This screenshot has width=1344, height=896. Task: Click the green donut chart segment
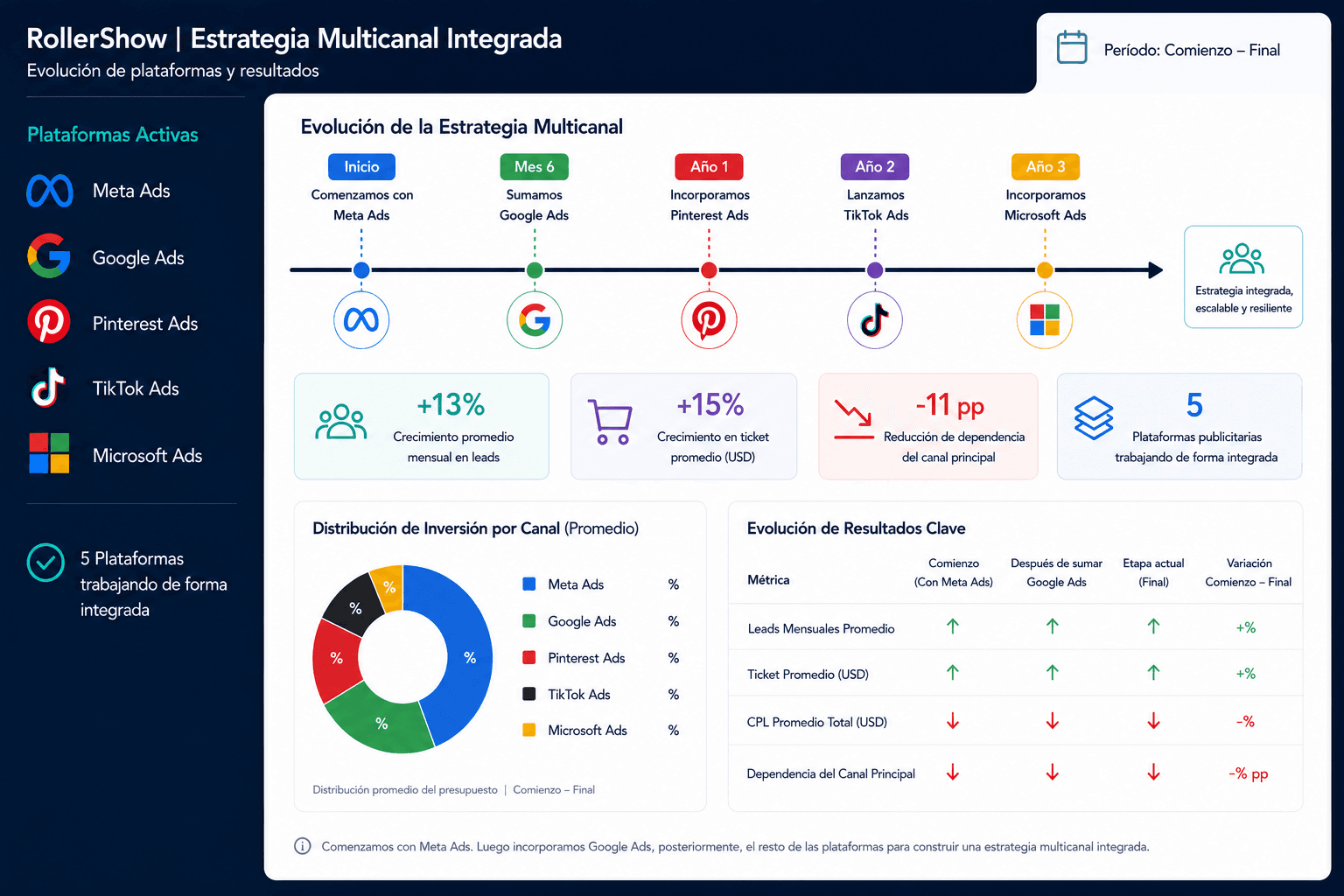click(381, 722)
